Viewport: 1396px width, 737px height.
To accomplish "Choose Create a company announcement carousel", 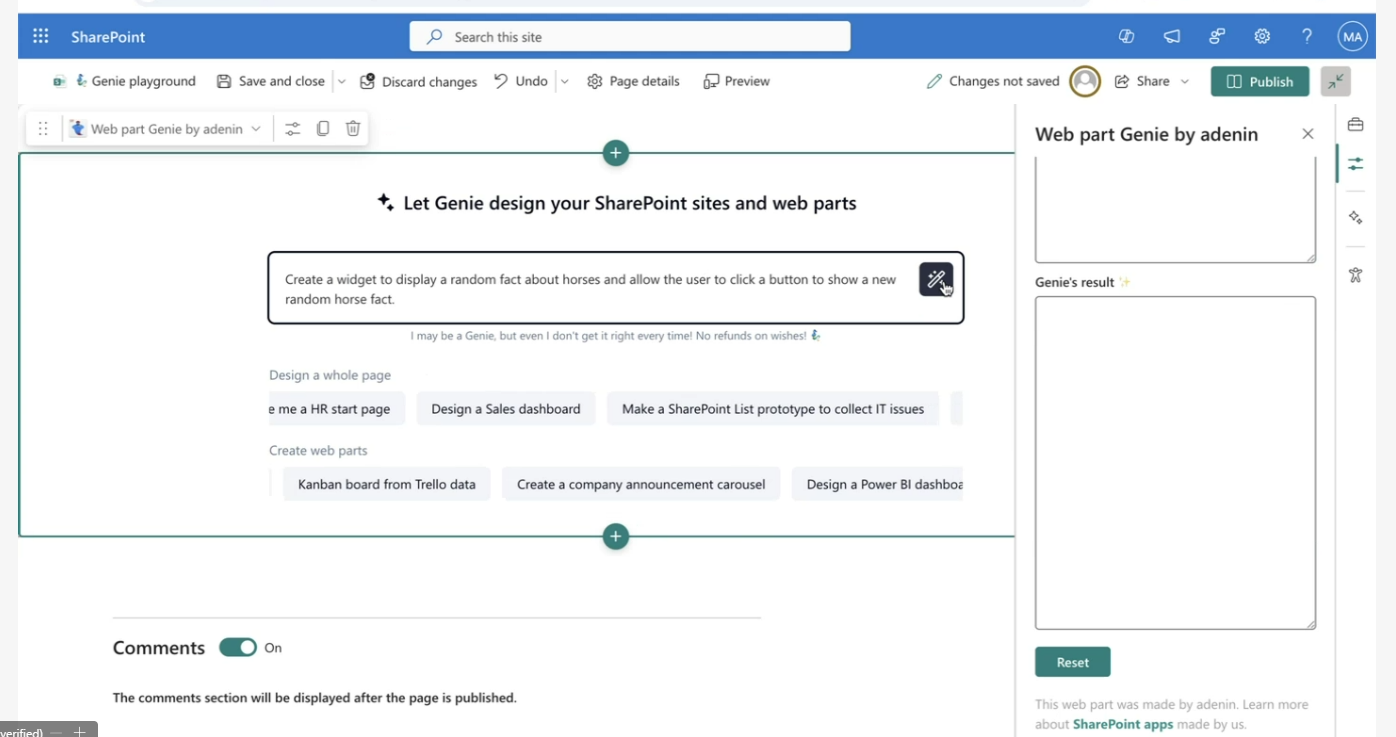I will pyautogui.click(x=641, y=484).
